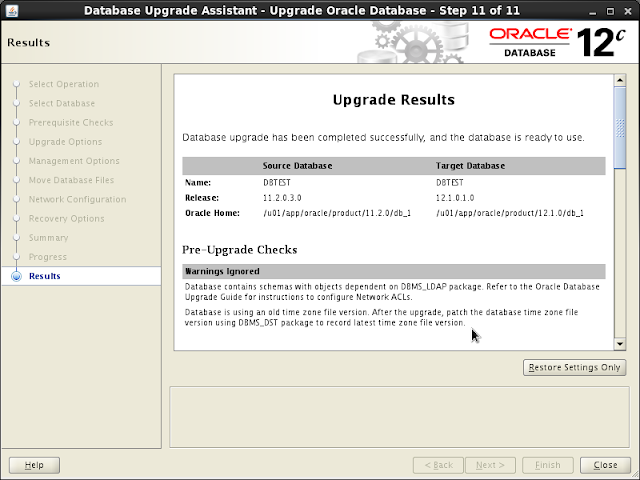Click source database name DBTEST
This screenshot has width=640, height=480.
click(277, 182)
